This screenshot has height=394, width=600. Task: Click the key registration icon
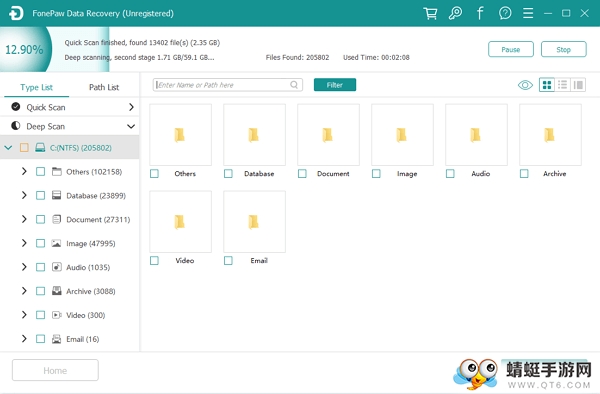pos(455,13)
